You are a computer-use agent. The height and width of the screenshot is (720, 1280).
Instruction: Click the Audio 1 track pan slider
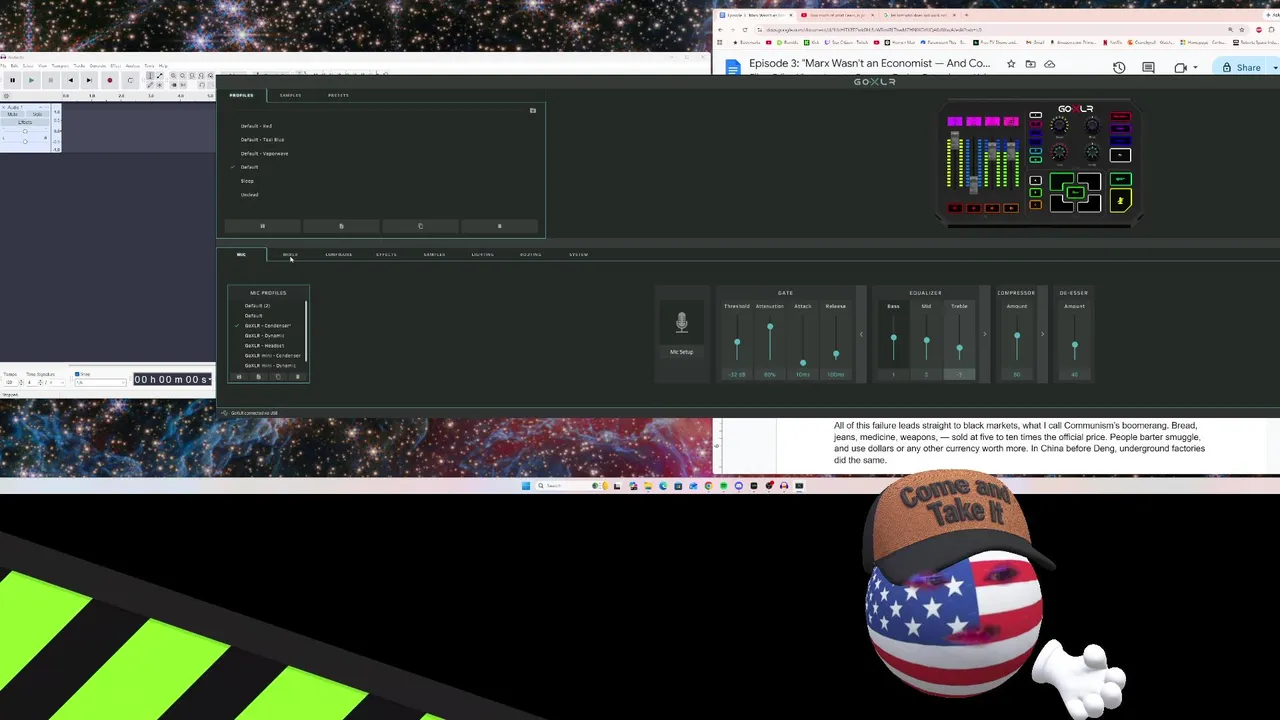click(x=25, y=141)
